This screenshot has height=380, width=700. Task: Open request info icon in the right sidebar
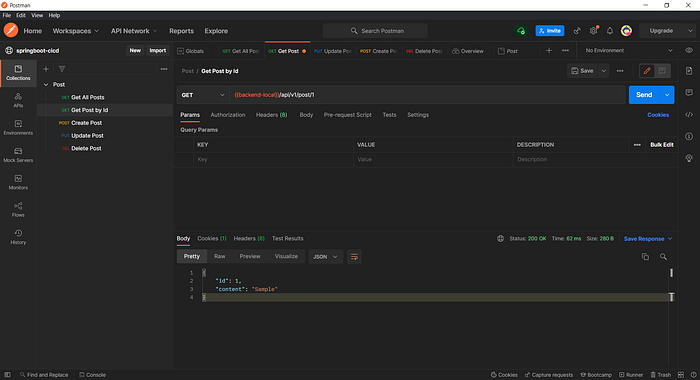(689, 137)
